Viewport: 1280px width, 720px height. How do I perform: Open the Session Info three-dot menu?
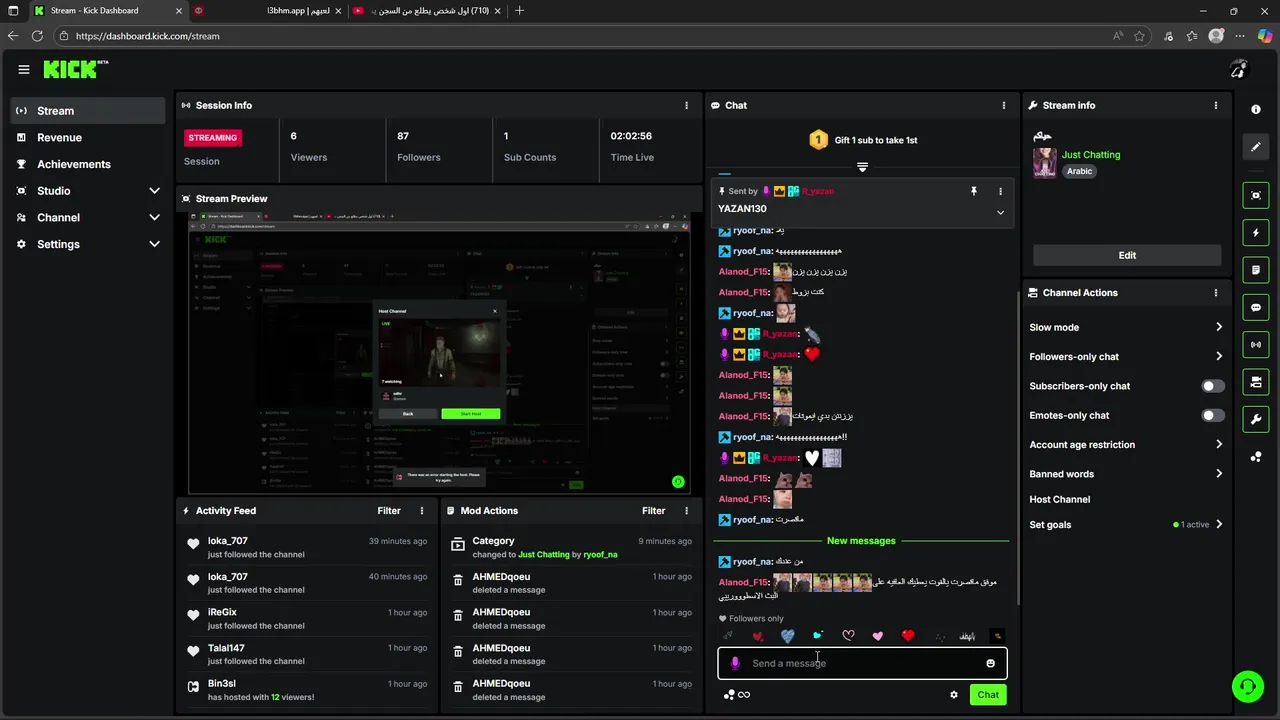(x=686, y=105)
